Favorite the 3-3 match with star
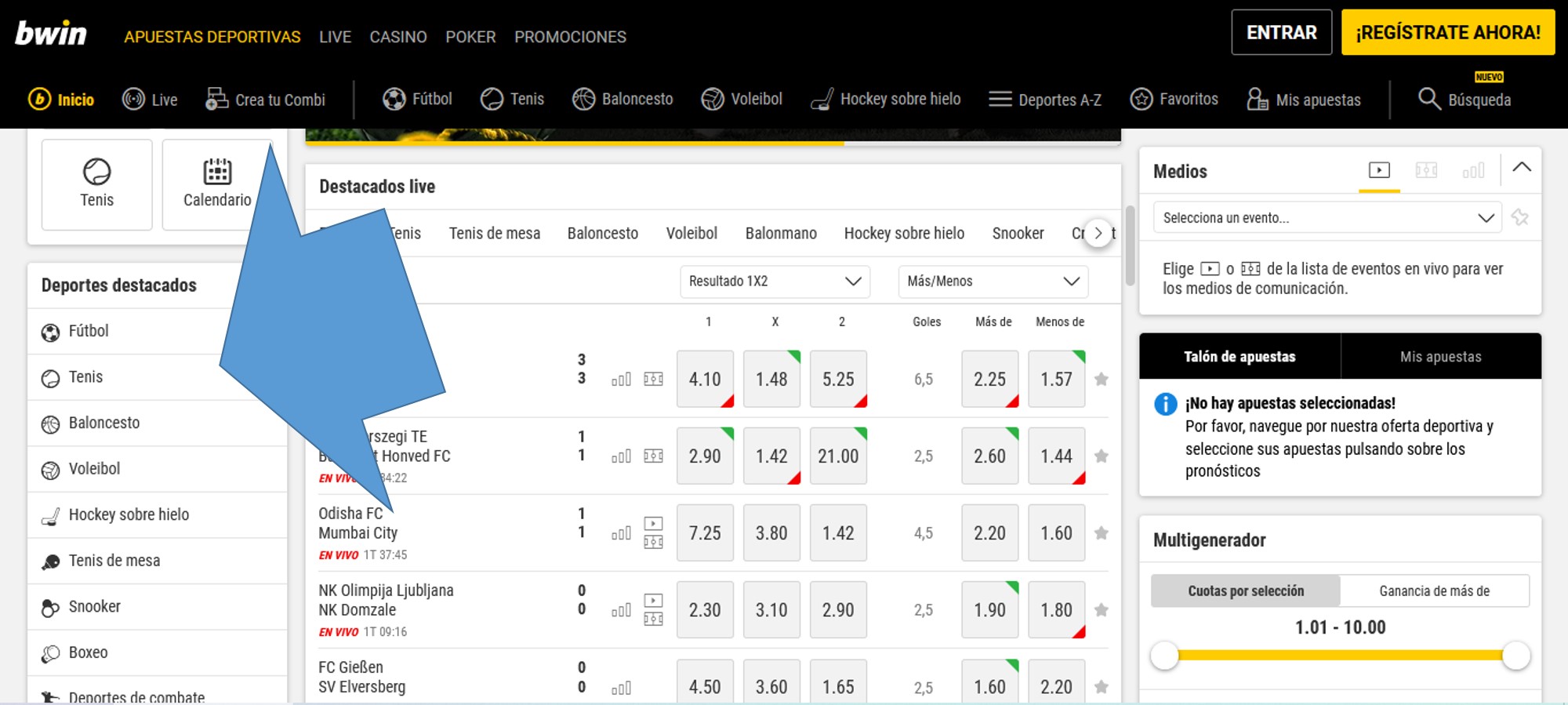 1102,380
